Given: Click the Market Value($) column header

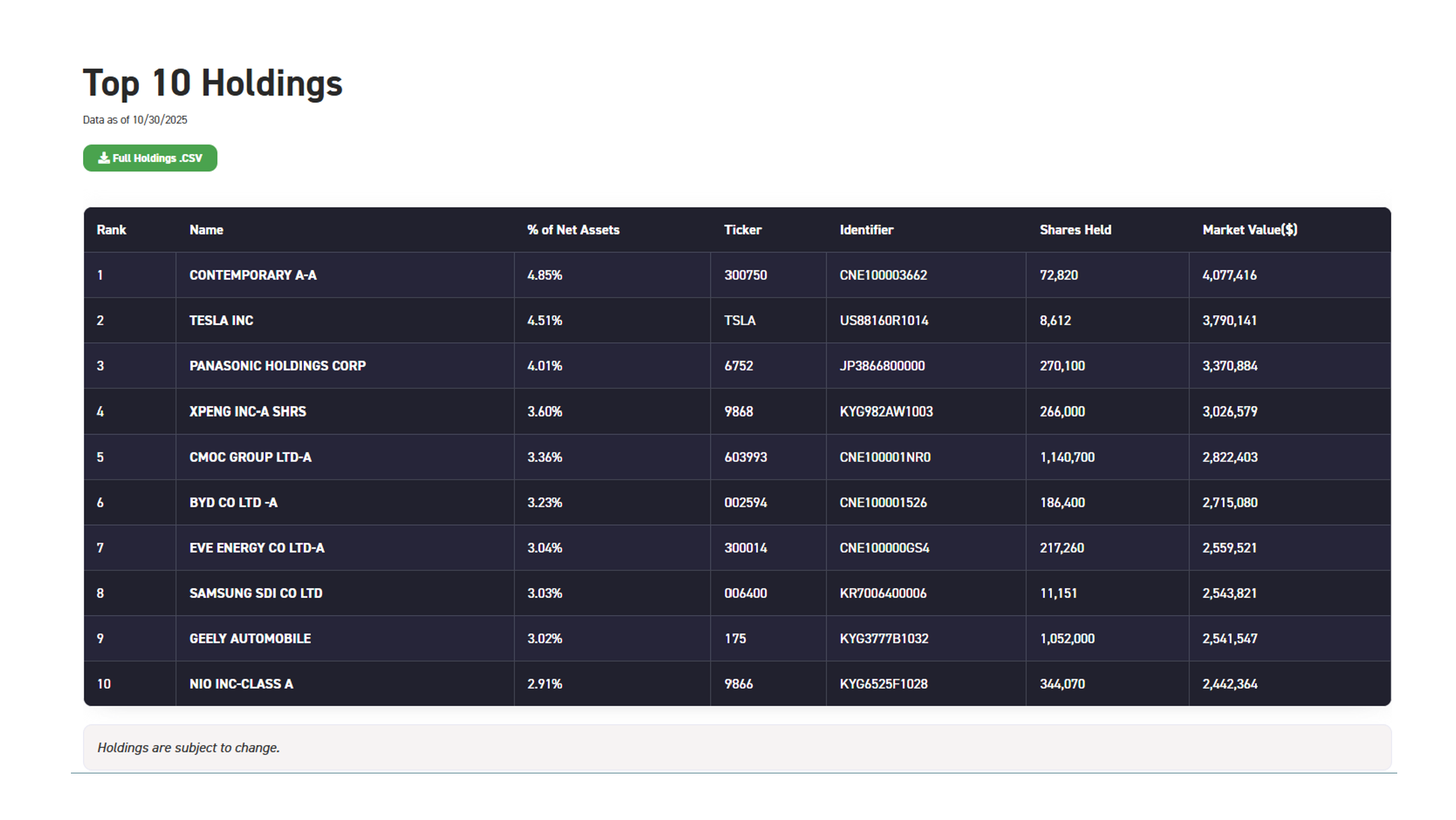Looking at the screenshot, I should [x=1249, y=230].
